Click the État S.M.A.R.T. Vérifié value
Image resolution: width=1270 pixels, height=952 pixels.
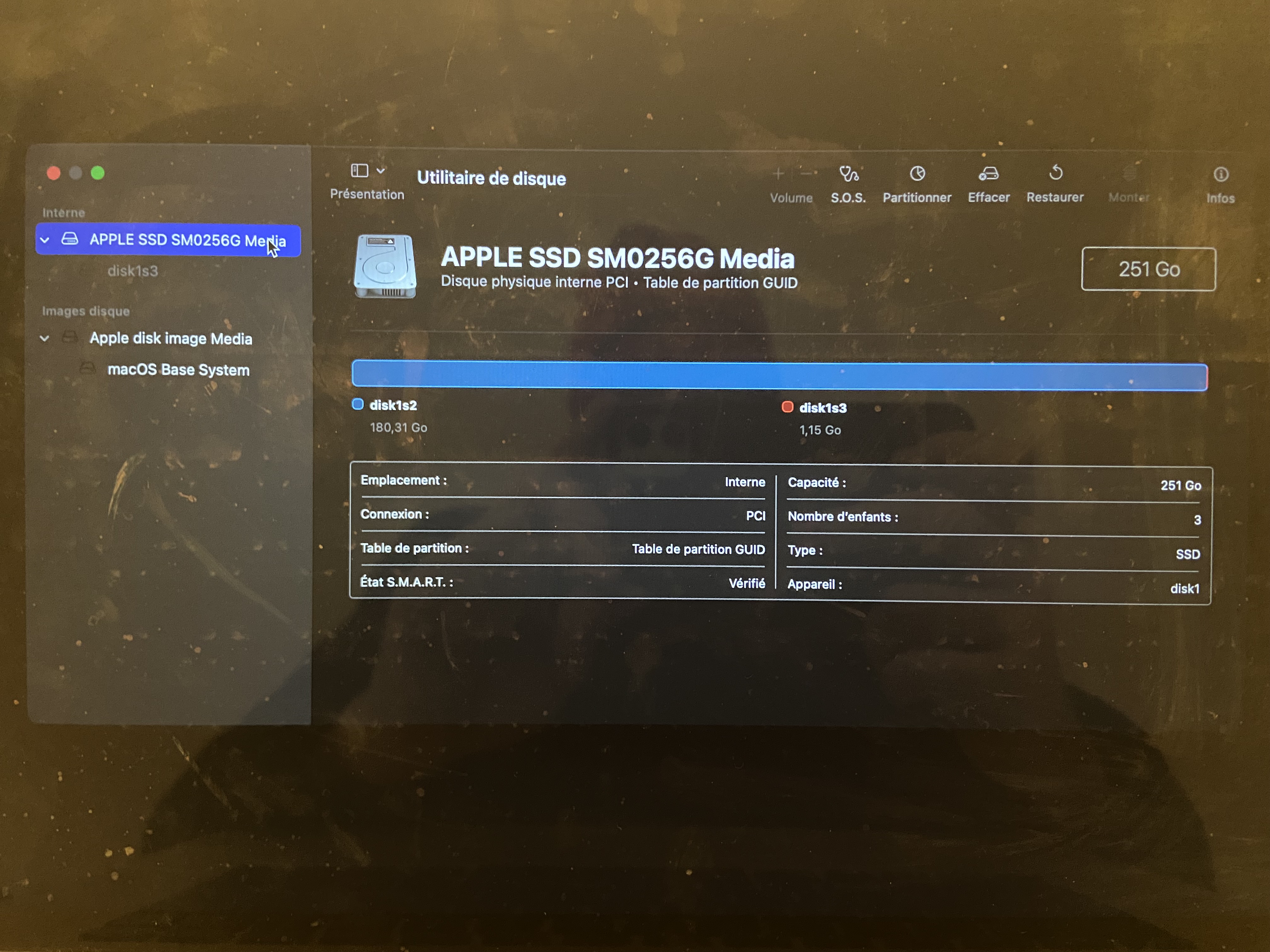[x=747, y=583]
